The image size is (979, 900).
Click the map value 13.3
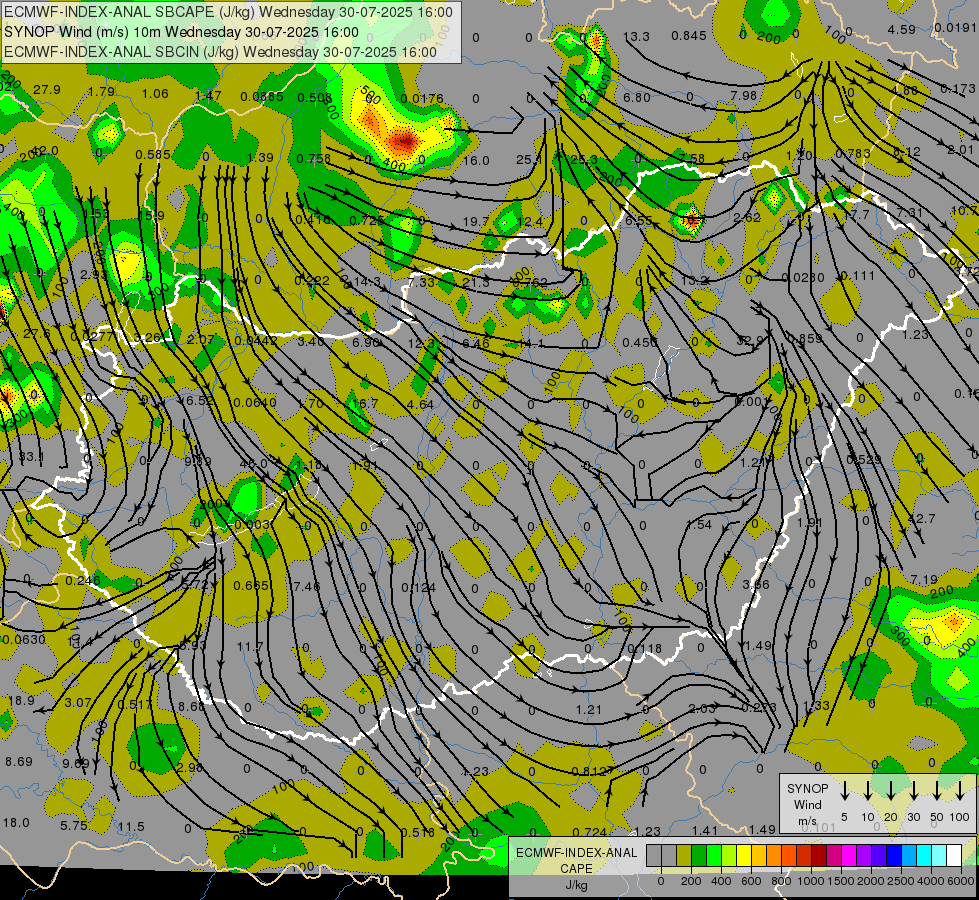636,37
